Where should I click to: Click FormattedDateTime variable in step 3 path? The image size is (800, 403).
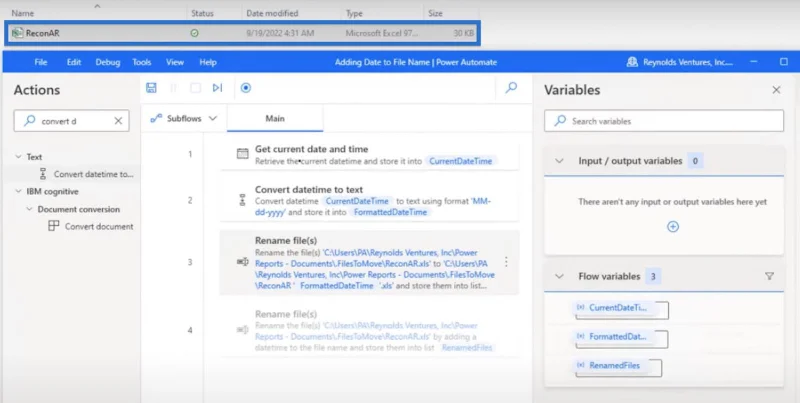pos(336,286)
